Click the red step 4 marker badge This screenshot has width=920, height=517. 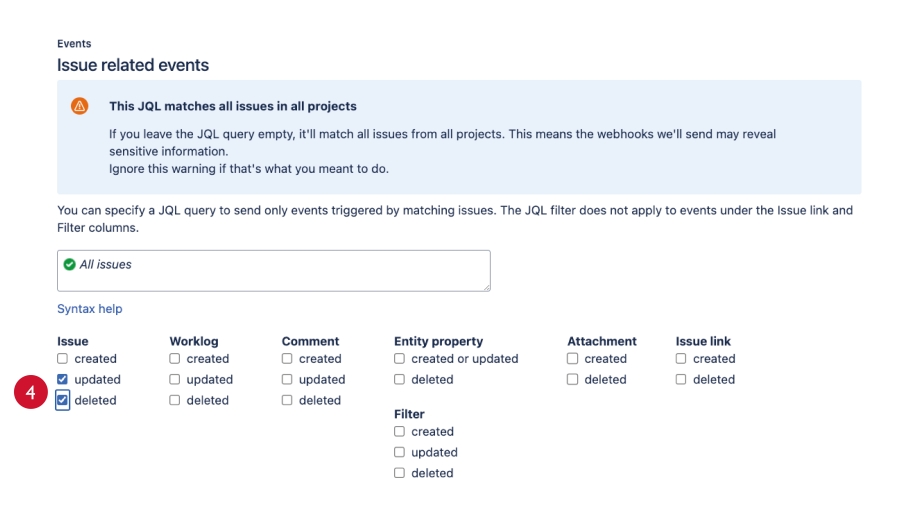pyautogui.click(x=31, y=392)
